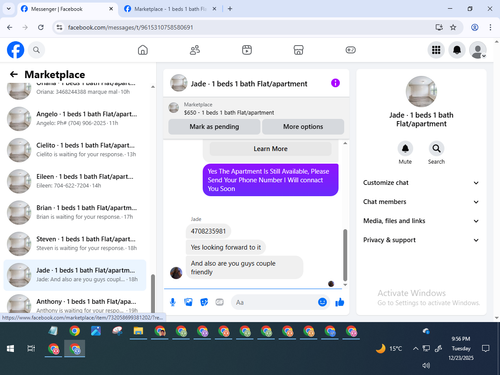Go back in Chrome browser
This screenshot has height=375, width=500.
coord(10,27)
